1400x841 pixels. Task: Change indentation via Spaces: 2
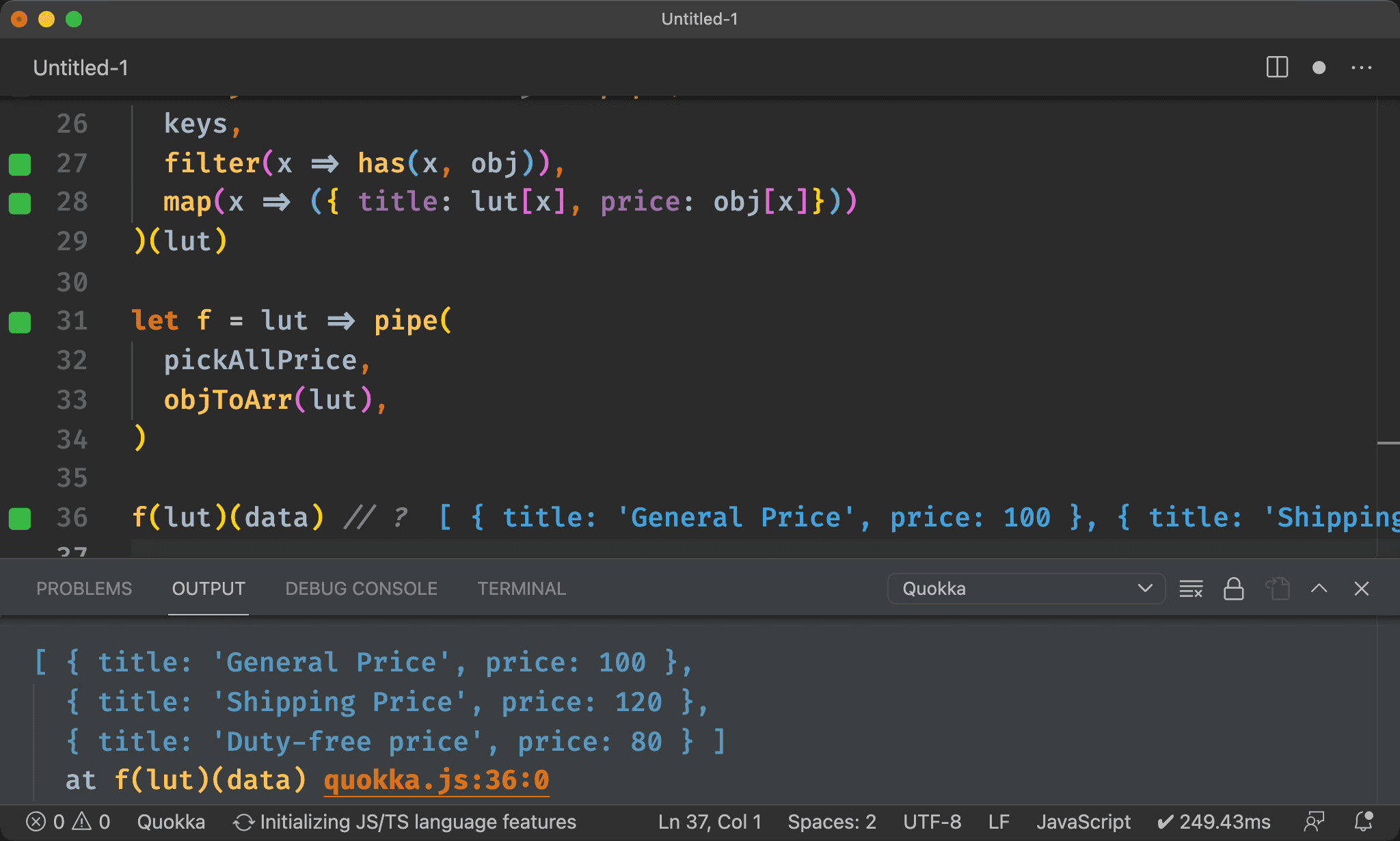[832, 822]
